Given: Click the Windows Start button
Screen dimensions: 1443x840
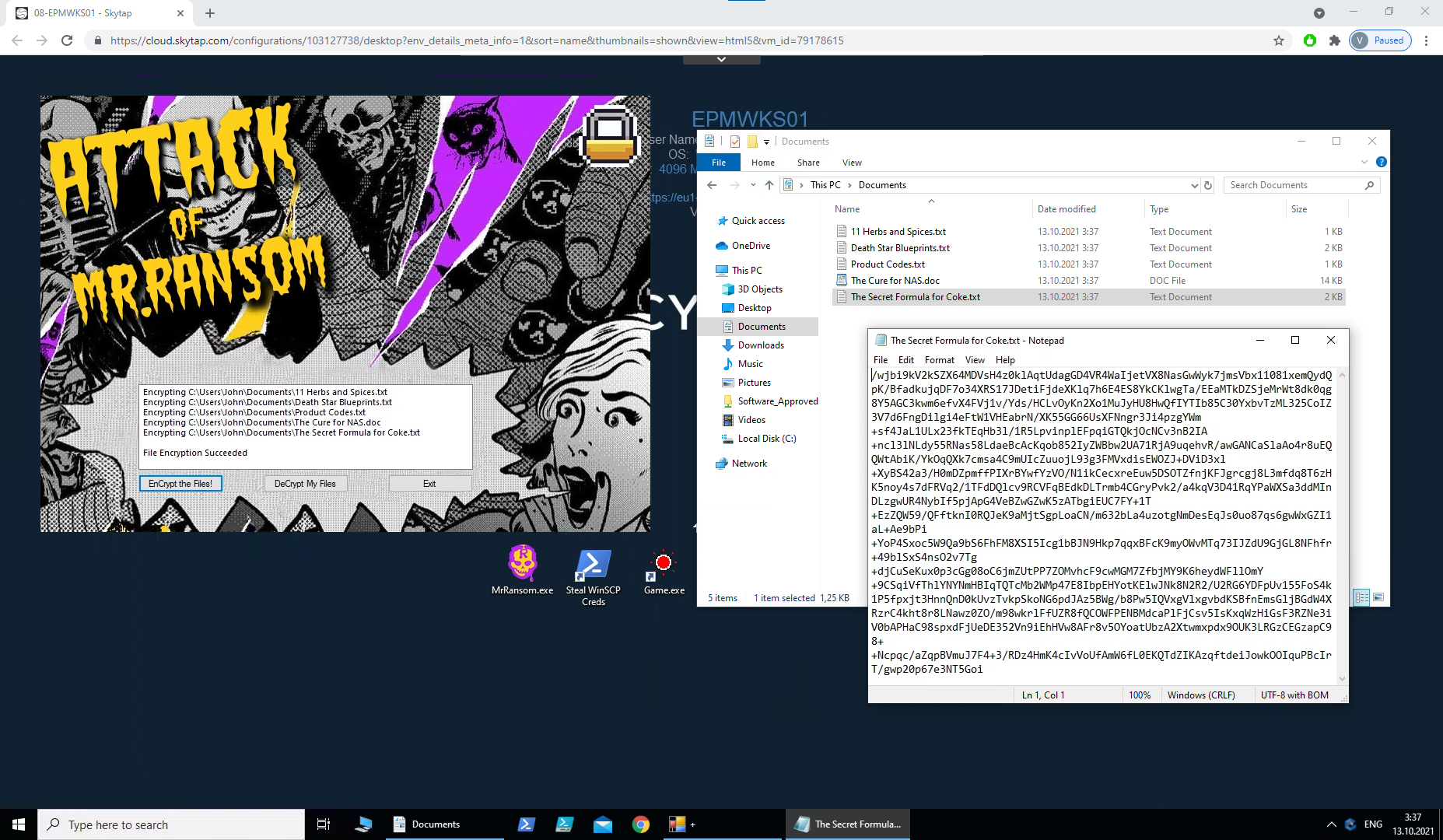Looking at the screenshot, I should [19, 824].
